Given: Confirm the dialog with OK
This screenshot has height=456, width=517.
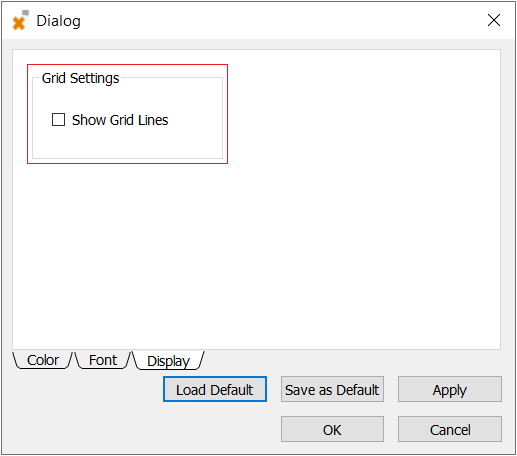Looking at the screenshot, I should tap(332, 429).
